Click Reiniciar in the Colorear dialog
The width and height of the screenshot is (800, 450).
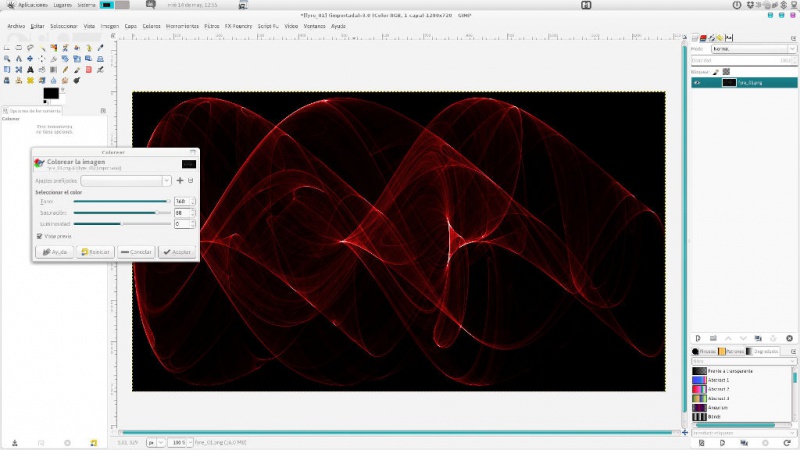pos(95,252)
